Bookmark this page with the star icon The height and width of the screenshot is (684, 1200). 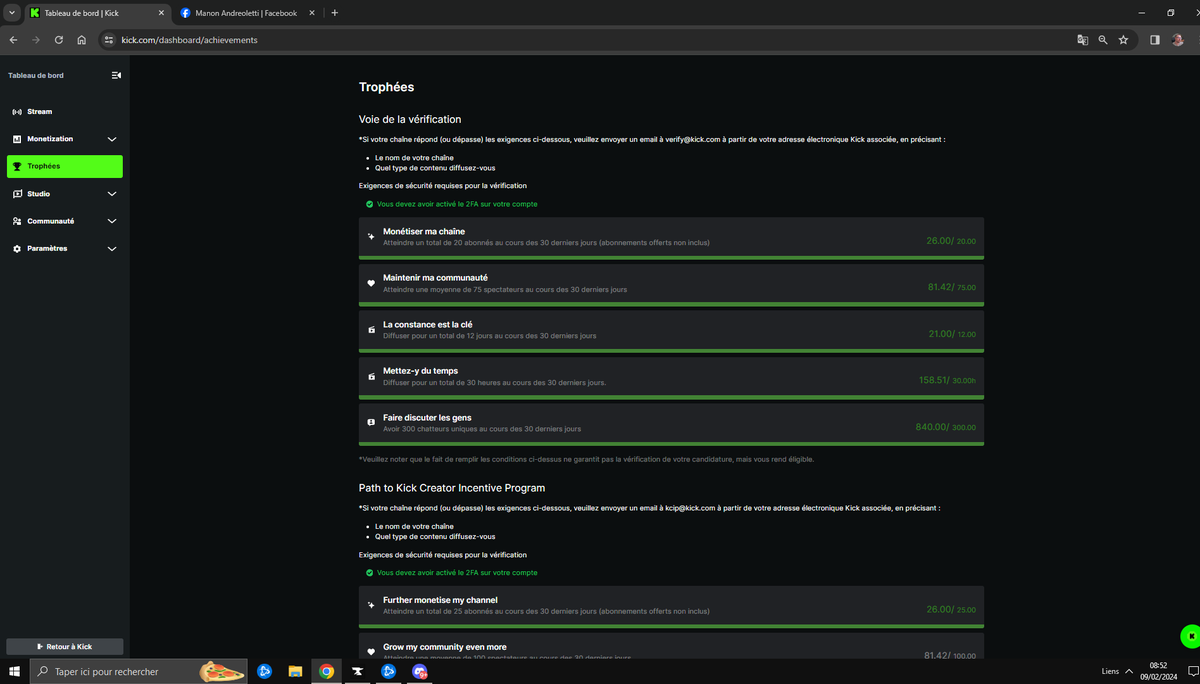coord(1124,40)
